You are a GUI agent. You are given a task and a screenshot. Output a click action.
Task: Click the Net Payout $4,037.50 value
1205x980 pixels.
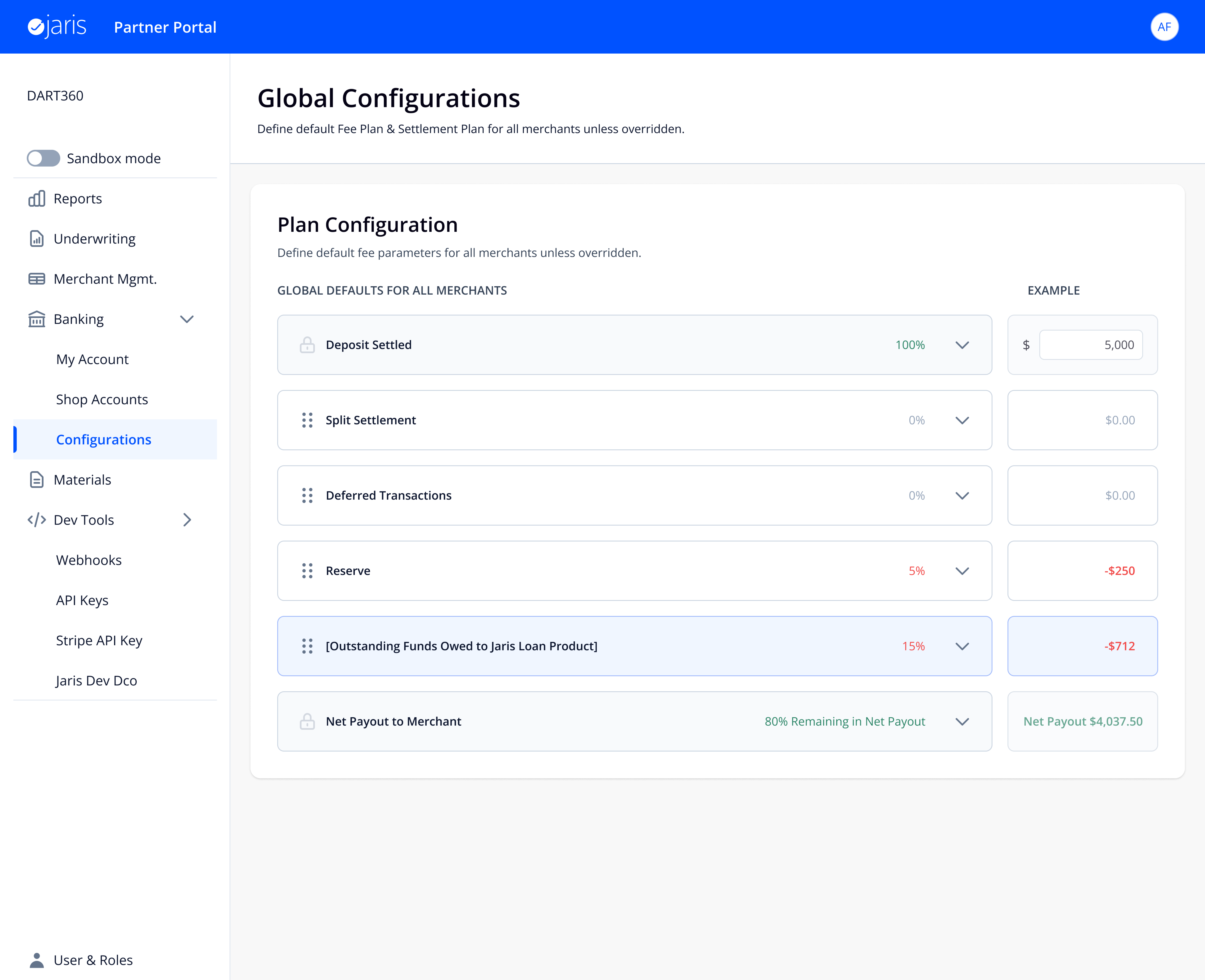pyautogui.click(x=1083, y=721)
